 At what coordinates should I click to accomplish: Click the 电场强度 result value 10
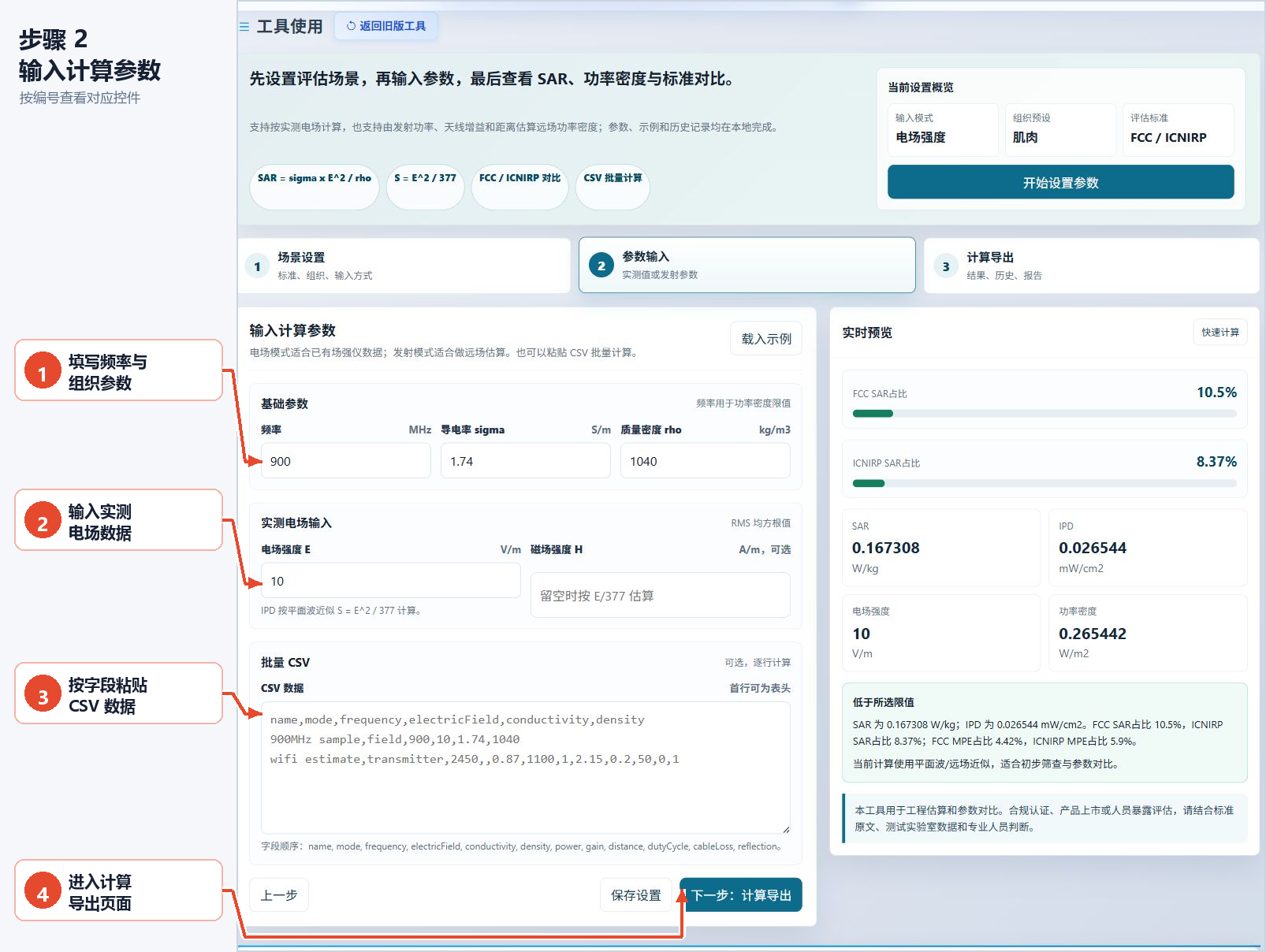861,634
